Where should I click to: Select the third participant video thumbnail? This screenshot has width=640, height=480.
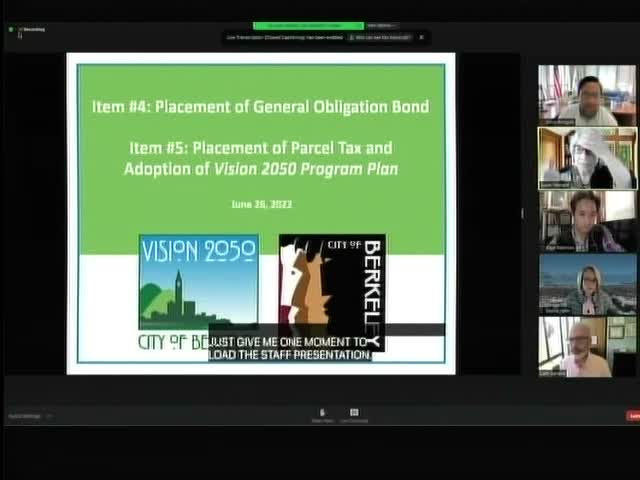coord(587,221)
